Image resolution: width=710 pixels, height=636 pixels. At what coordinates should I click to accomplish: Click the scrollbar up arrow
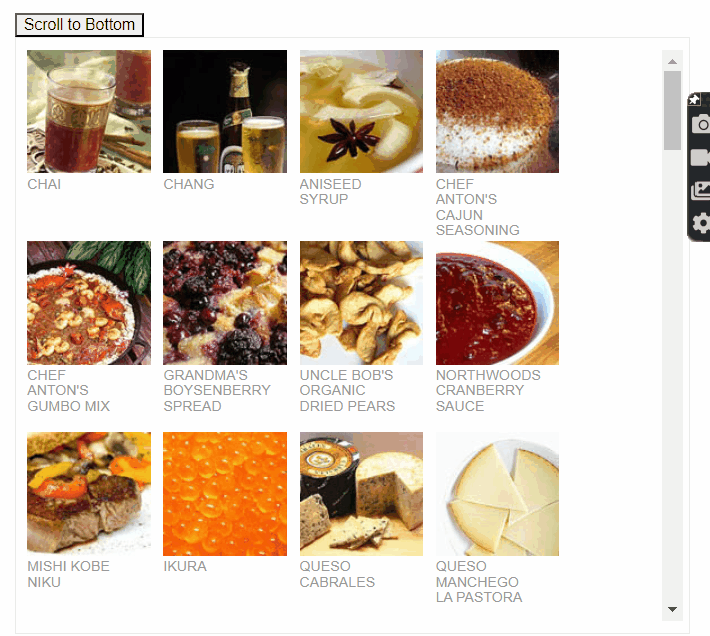(672, 62)
